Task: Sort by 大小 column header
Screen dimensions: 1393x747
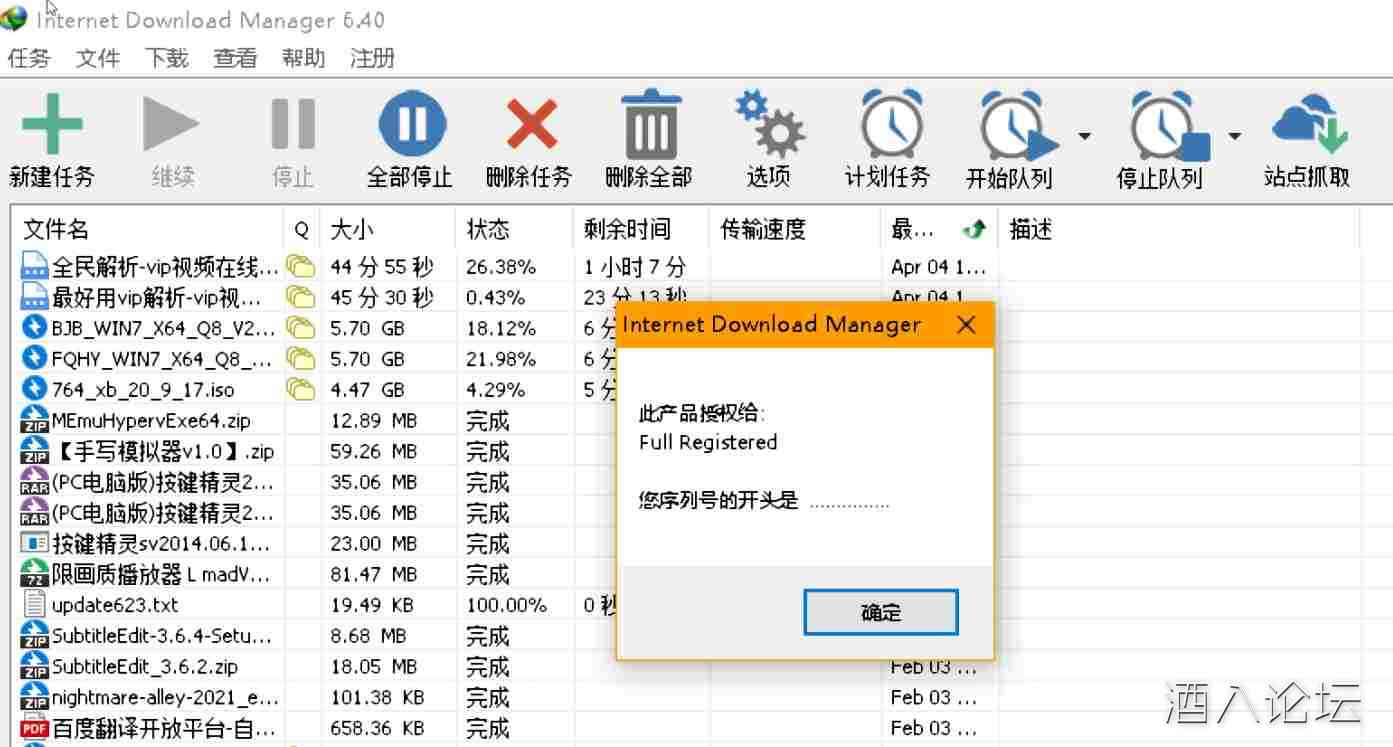Action: click(x=389, y=230)
